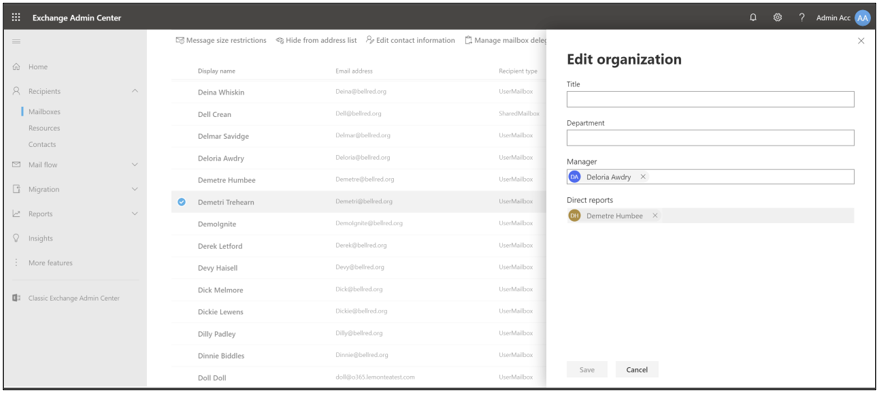
Task: Select the Deina Whiskin row
Action: (358, 92)
